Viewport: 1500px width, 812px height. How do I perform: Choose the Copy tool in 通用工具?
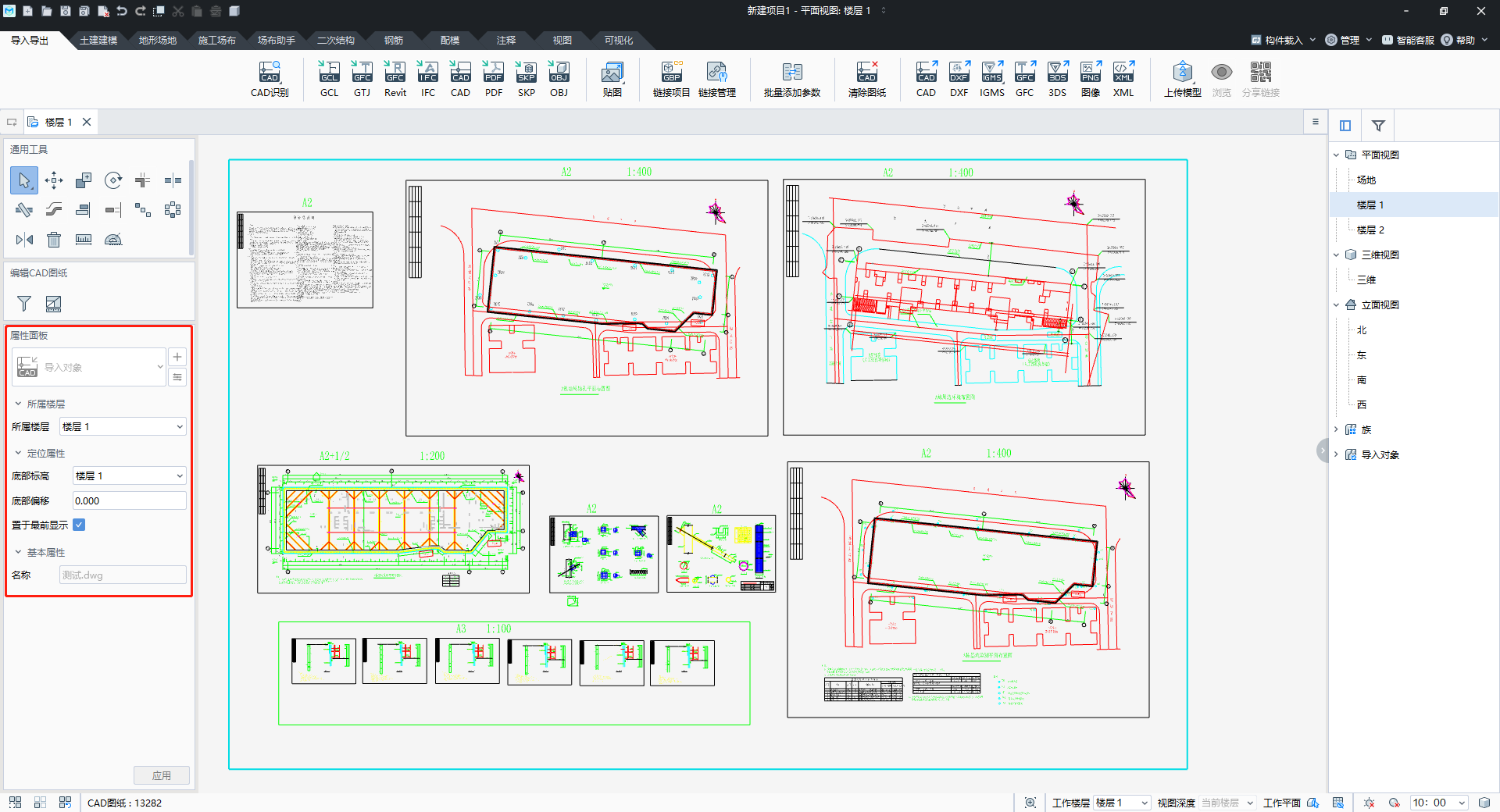click(84, 180)
